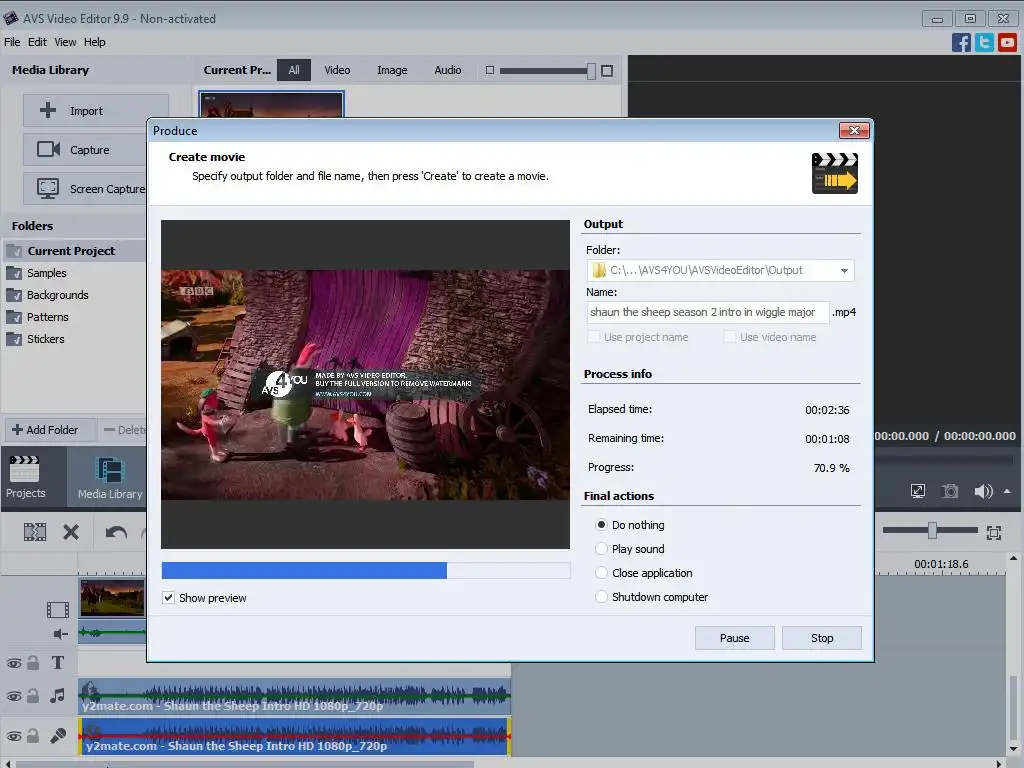Take a snapshot with the camera icon
The image size is (1024, 768).
tap(950, 491)
